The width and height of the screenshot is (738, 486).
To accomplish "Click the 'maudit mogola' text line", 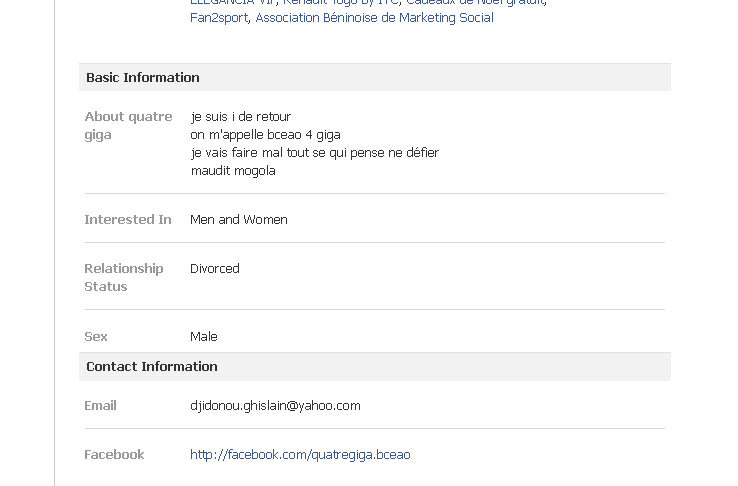I will click(233, 170).
